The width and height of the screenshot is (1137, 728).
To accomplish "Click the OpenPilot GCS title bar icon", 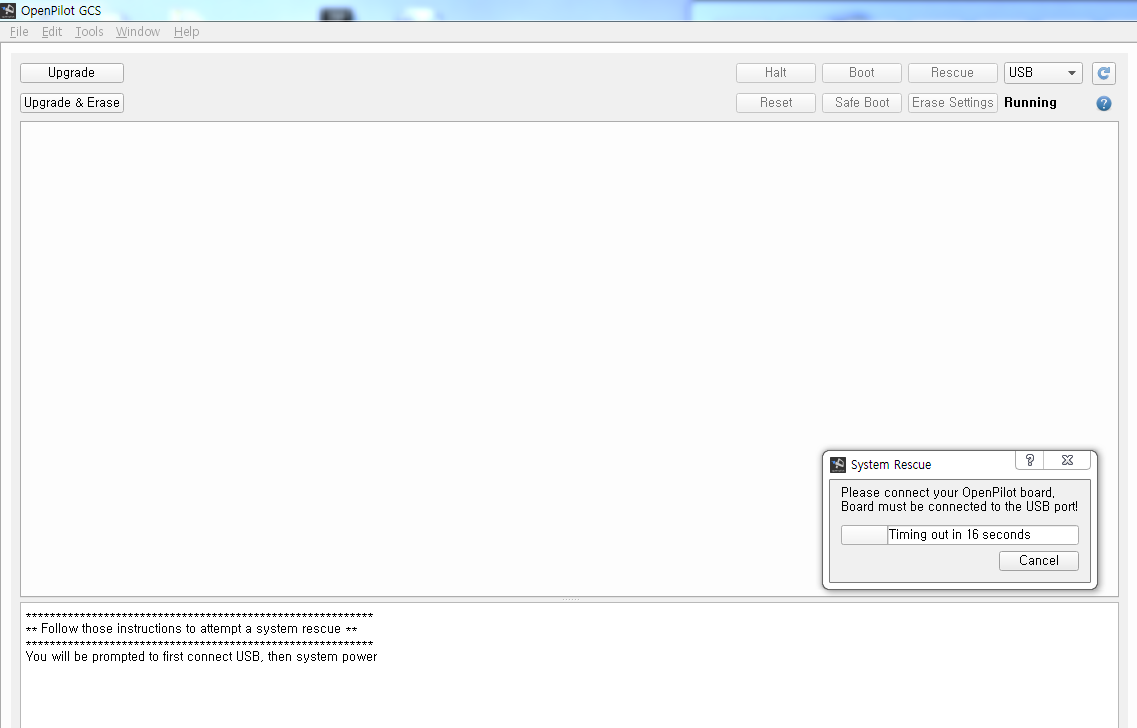I will [x=8, y=10].
